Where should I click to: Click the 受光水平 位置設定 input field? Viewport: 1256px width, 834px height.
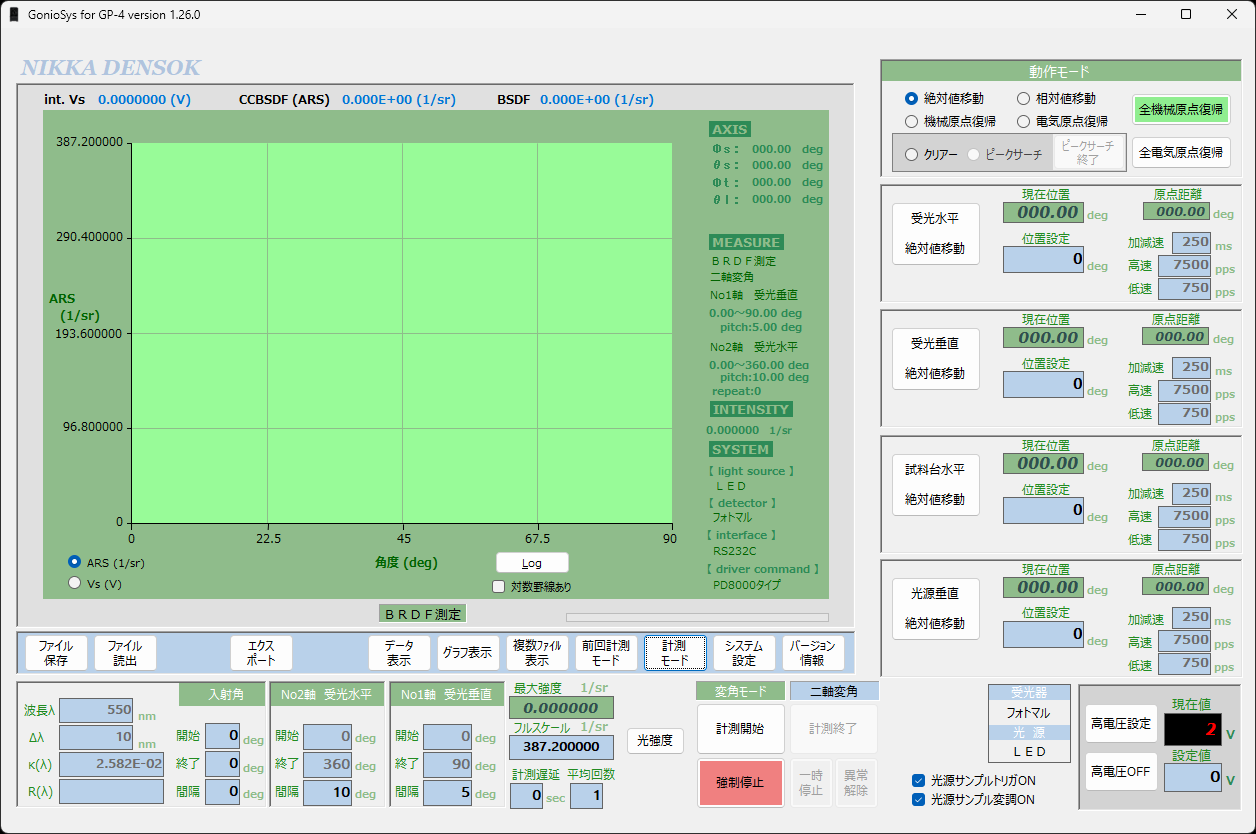click(x=1044, y=259)
